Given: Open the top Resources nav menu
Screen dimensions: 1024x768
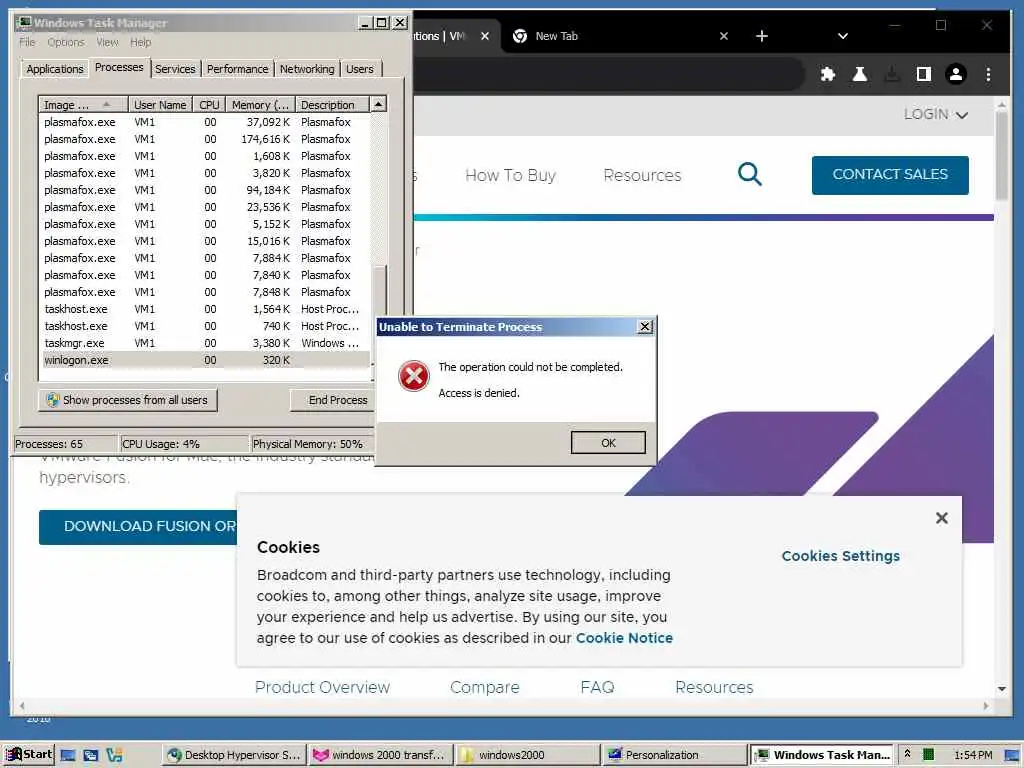Looking at the screenshot, I should 642,175.
